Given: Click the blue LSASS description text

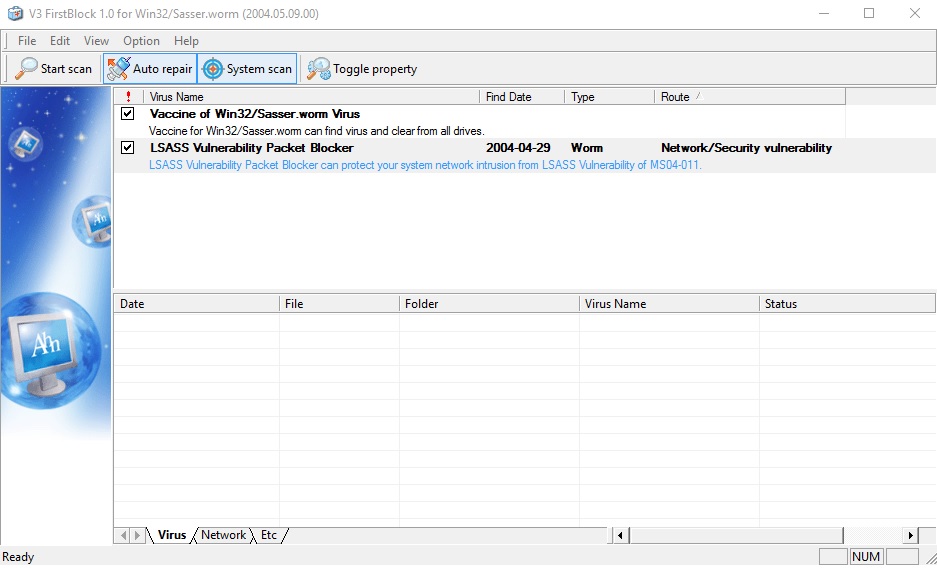Looking at the screenshot, I should [425, 165].
